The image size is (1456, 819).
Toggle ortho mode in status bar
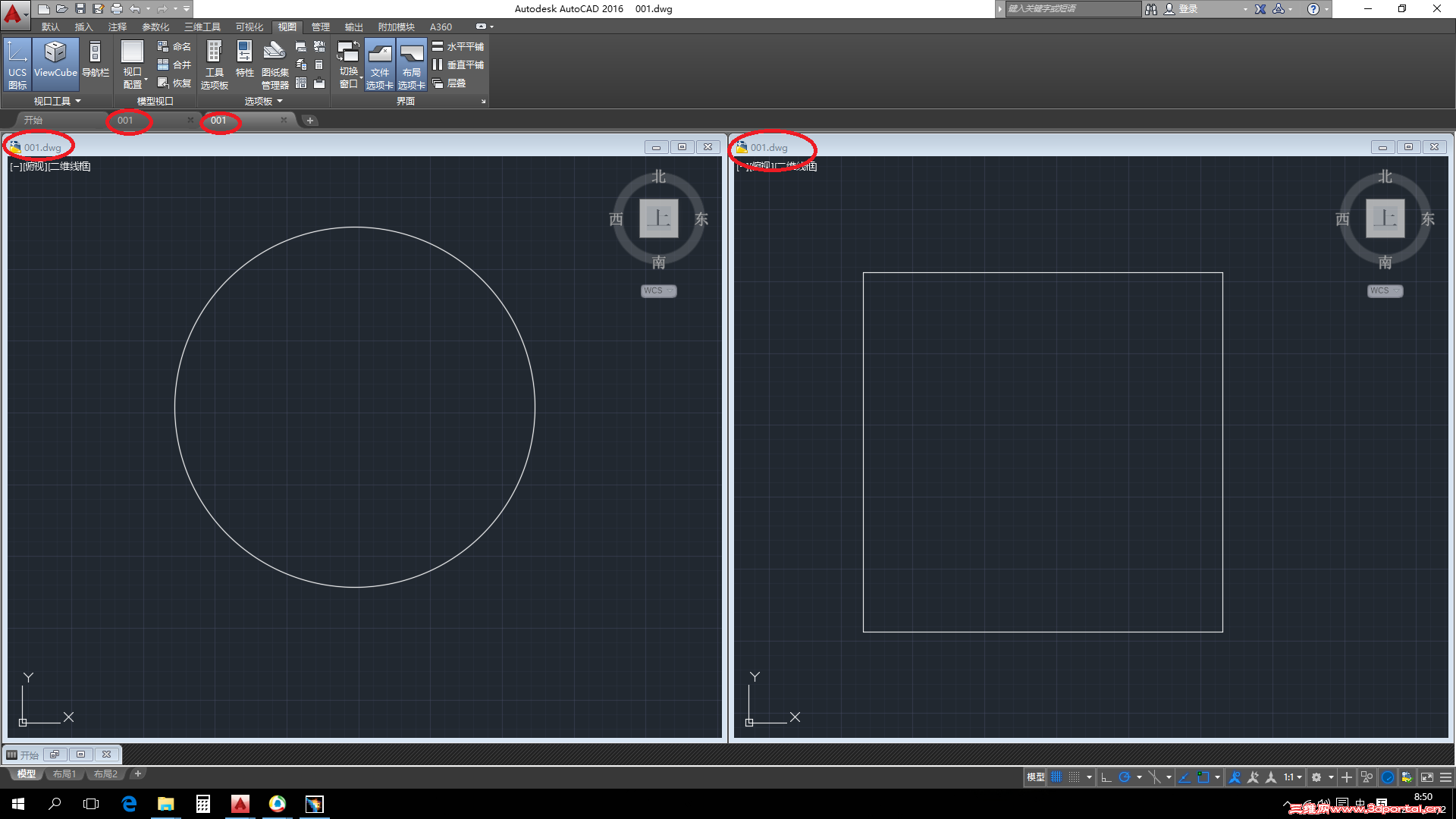click(x=1106, y=777)
